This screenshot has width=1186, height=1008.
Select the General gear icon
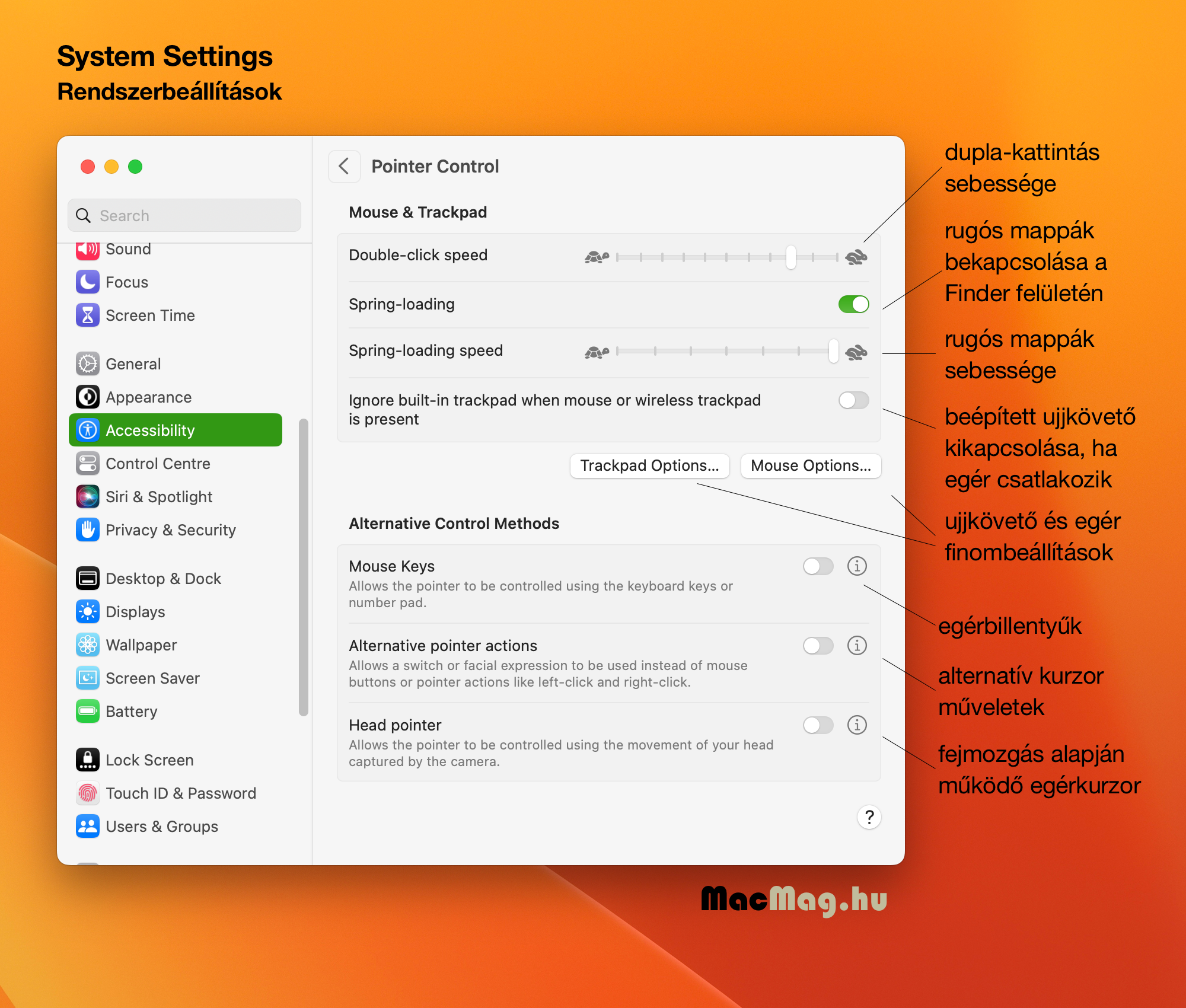88,364
